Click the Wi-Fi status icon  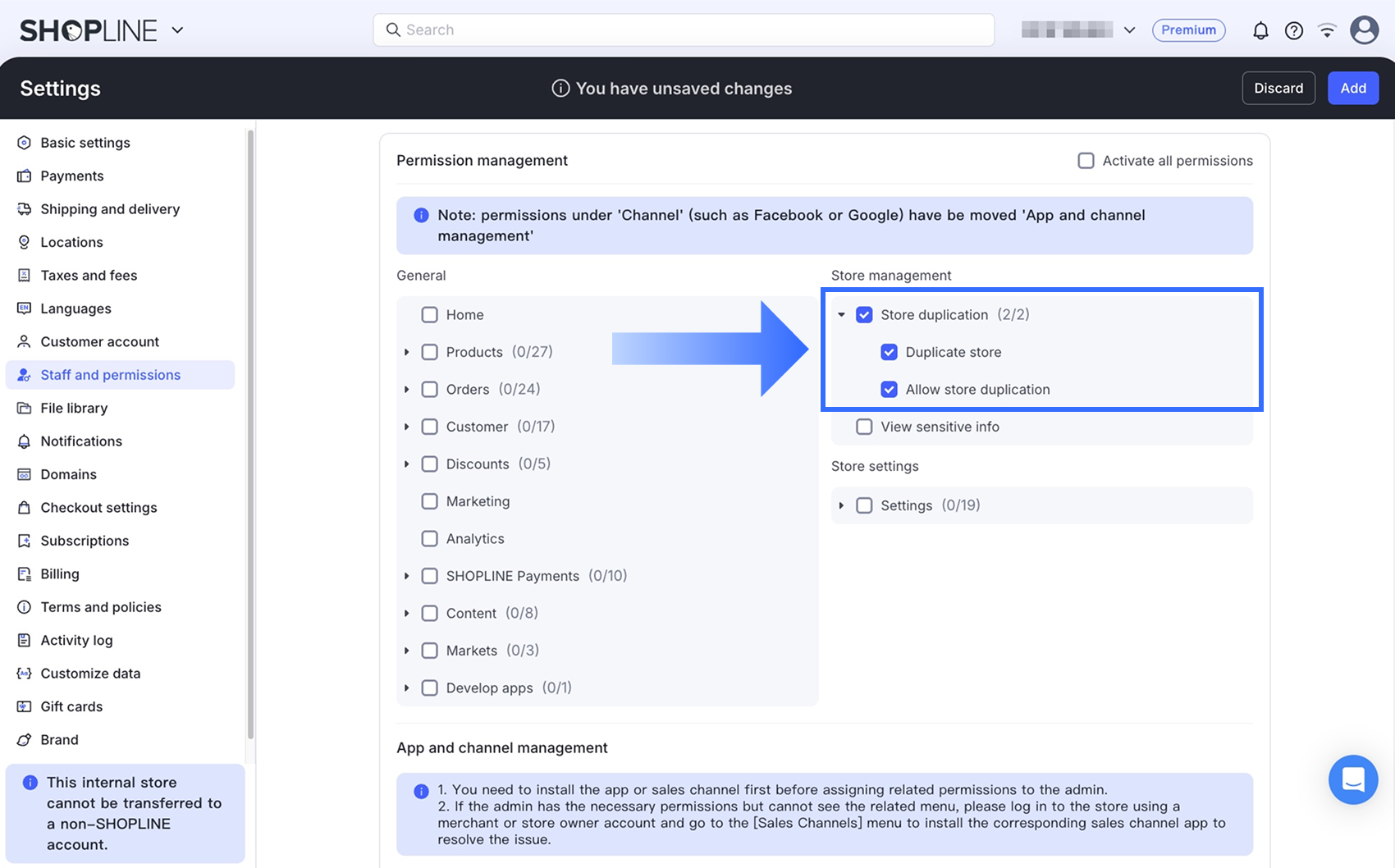1327,30
